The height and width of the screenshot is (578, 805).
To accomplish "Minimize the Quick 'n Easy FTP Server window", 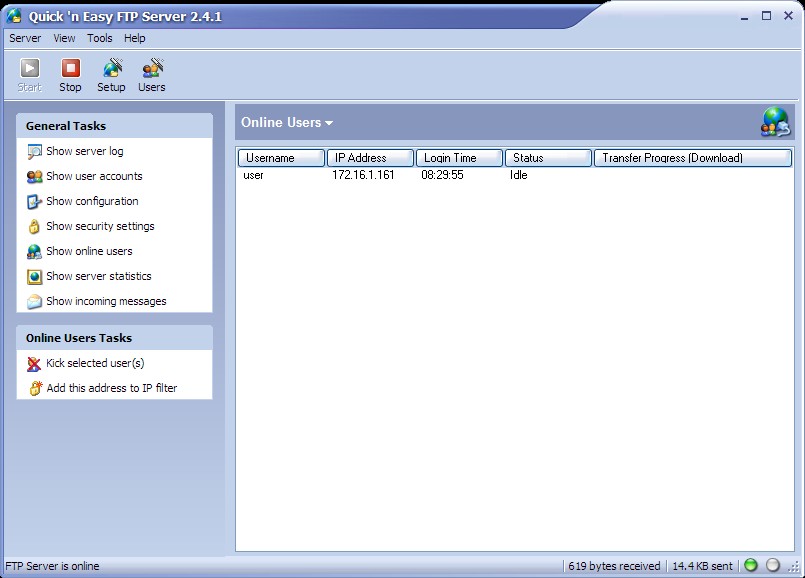I will tap(744, 16).
